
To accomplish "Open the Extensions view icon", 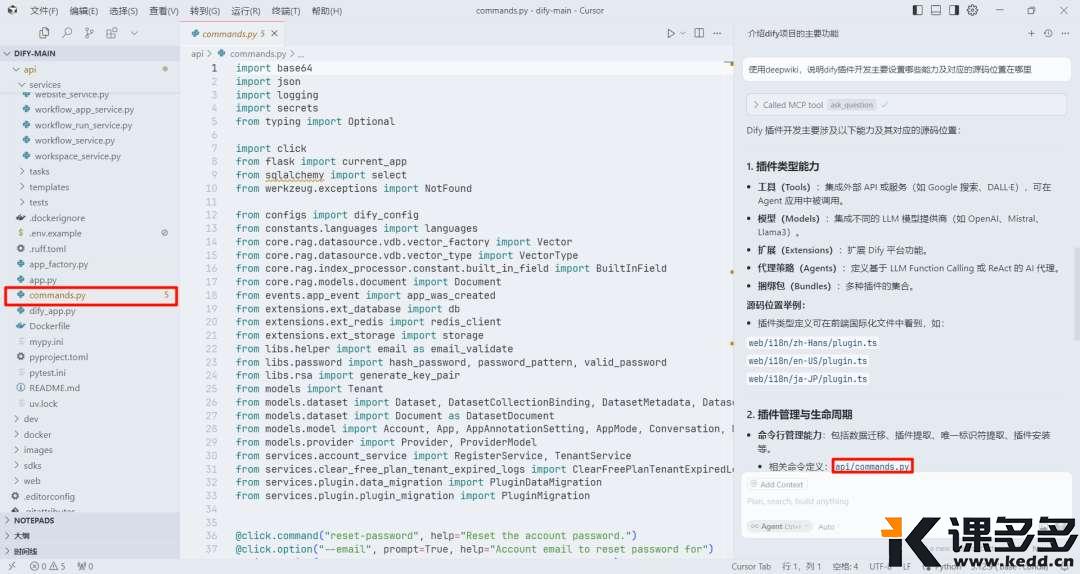I will pyautogui.click(x=112, y=32).
